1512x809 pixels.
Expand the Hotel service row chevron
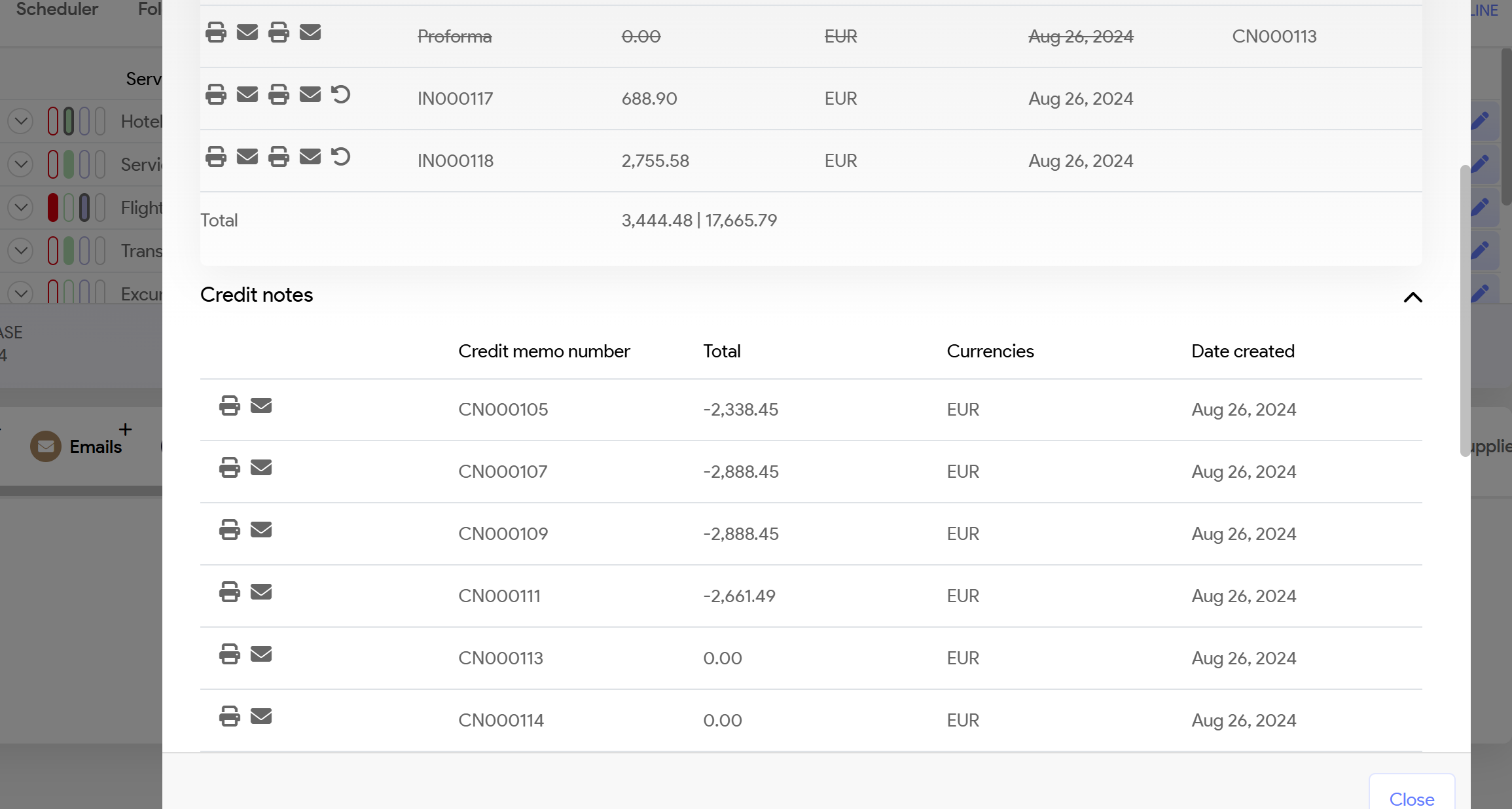(21, 121)
